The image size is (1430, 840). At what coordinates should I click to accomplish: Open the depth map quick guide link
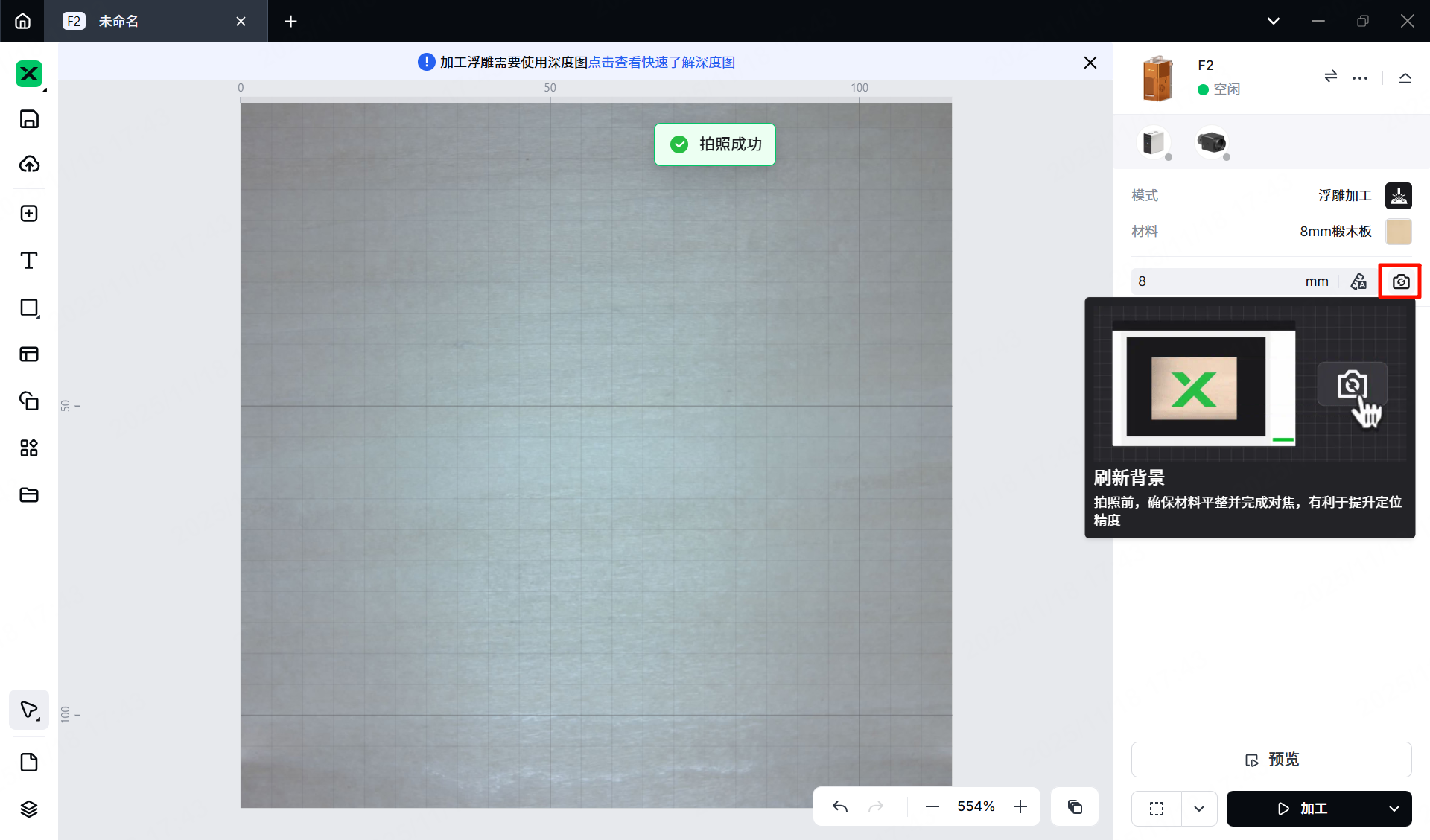(x=661, y=62)
